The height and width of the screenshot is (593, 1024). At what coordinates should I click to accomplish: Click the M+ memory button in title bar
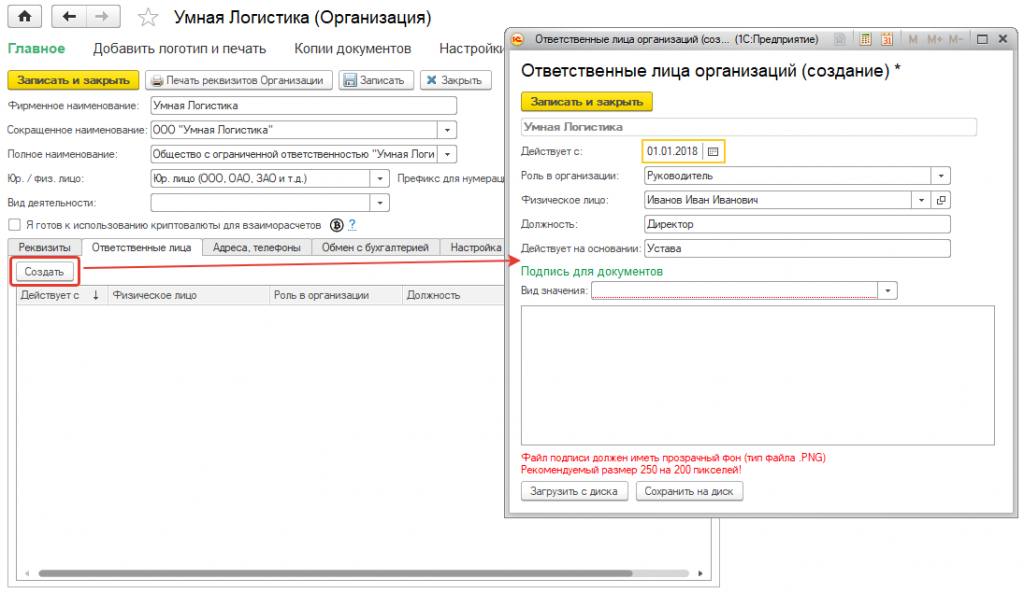point(935,39)
